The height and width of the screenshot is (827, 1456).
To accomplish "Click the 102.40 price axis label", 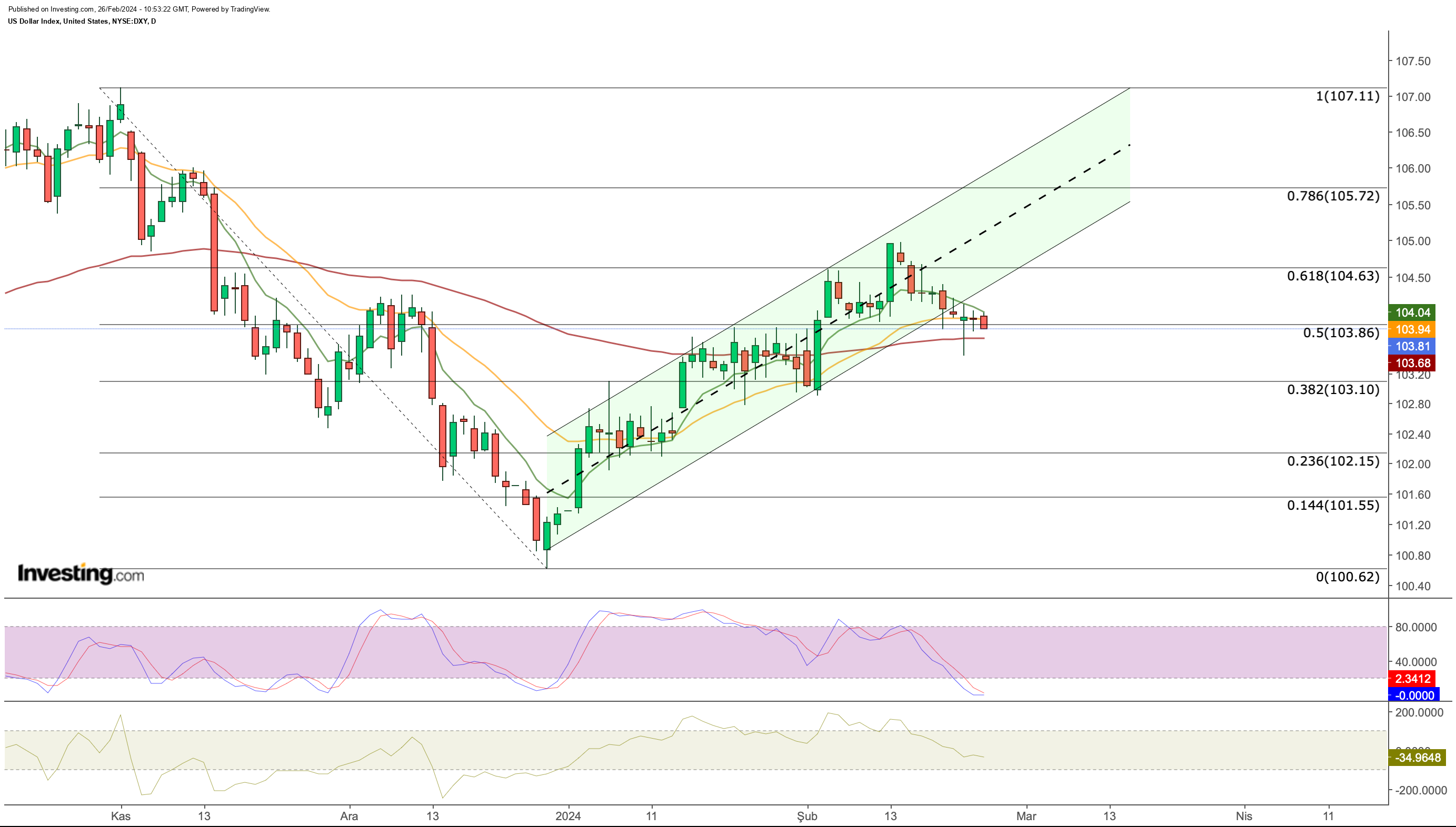I will (1413, 435).
